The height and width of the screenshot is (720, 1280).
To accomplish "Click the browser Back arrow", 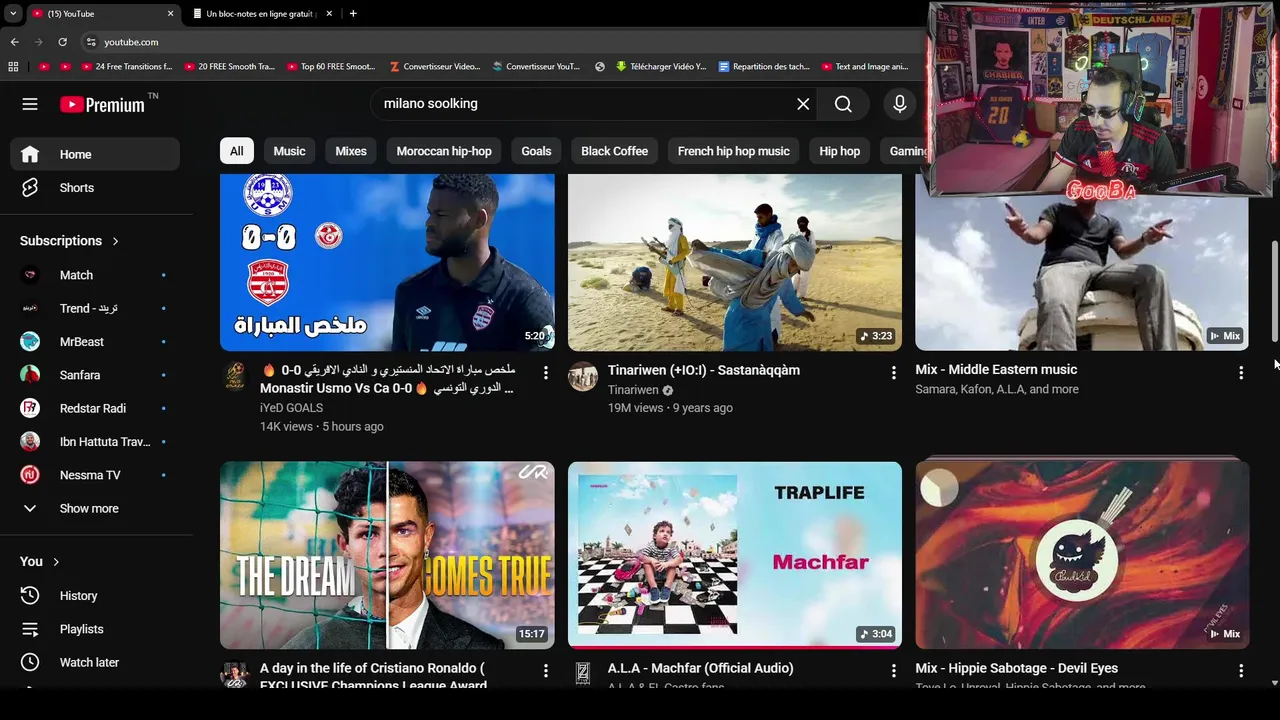I will click(14, 42).
